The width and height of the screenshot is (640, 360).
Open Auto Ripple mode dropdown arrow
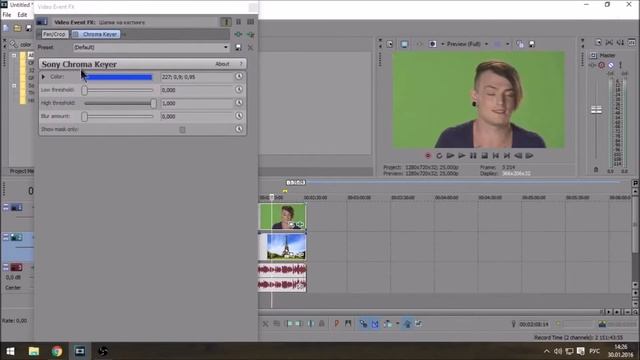[398, 324]
